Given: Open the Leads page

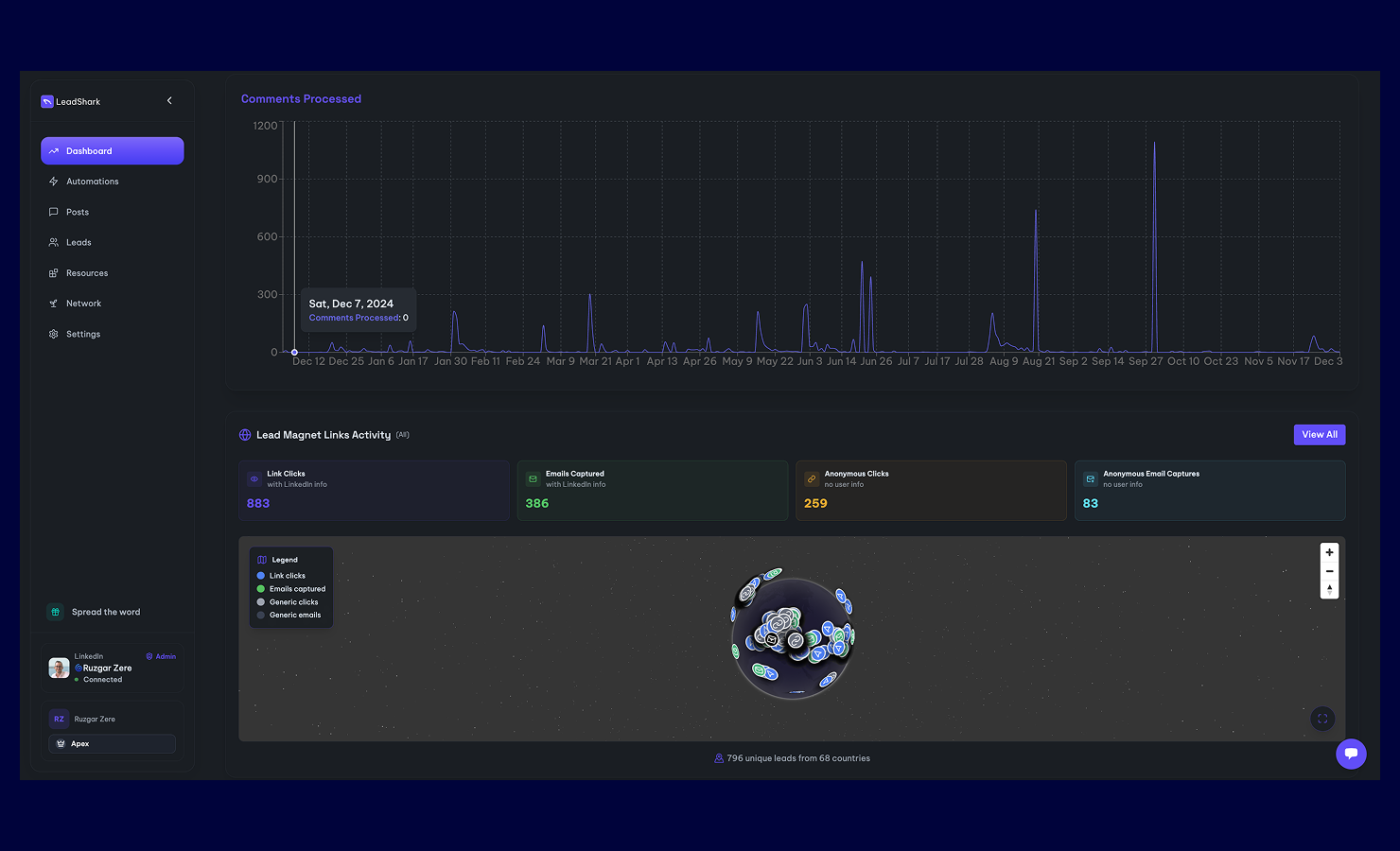Looking at the screenshot, I should coord(79,242).
